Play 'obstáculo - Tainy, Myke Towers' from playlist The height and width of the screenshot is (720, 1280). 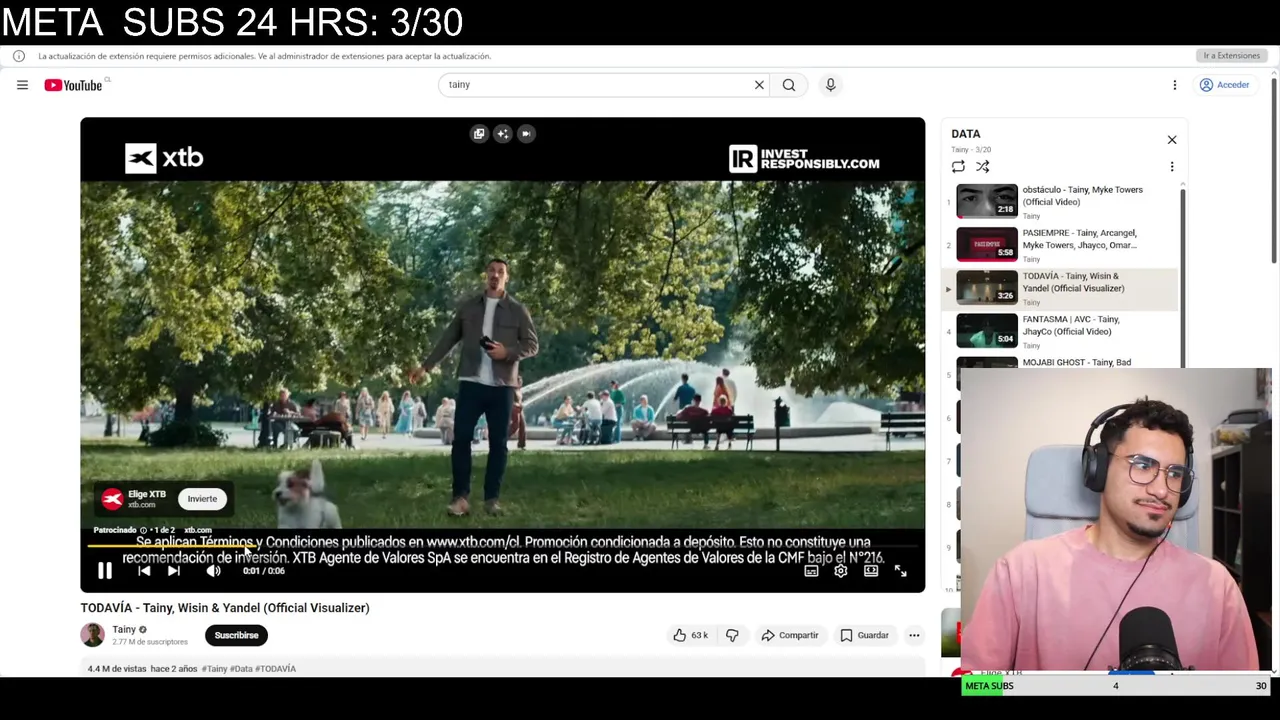pyautogui.click(x=1060, y=201)
